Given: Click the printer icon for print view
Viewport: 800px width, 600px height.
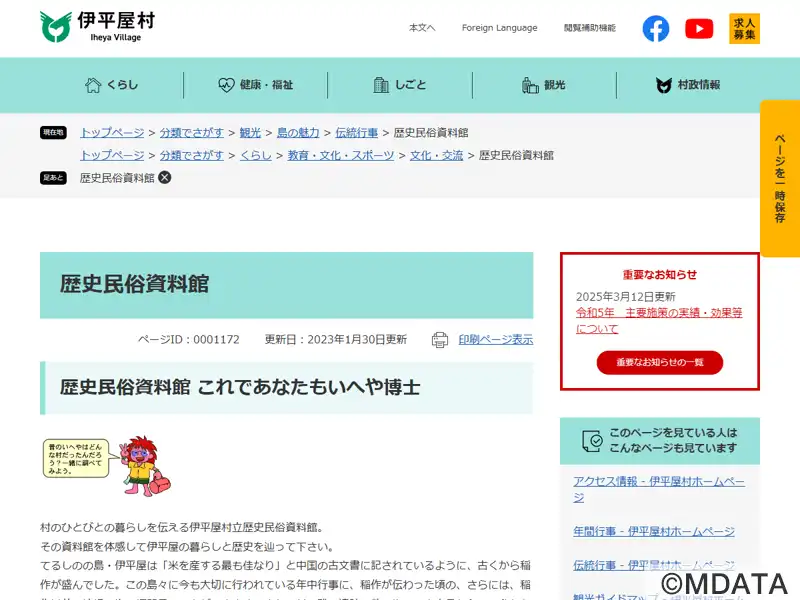Looking at the screenshot, I should click(x=440, y=340).
